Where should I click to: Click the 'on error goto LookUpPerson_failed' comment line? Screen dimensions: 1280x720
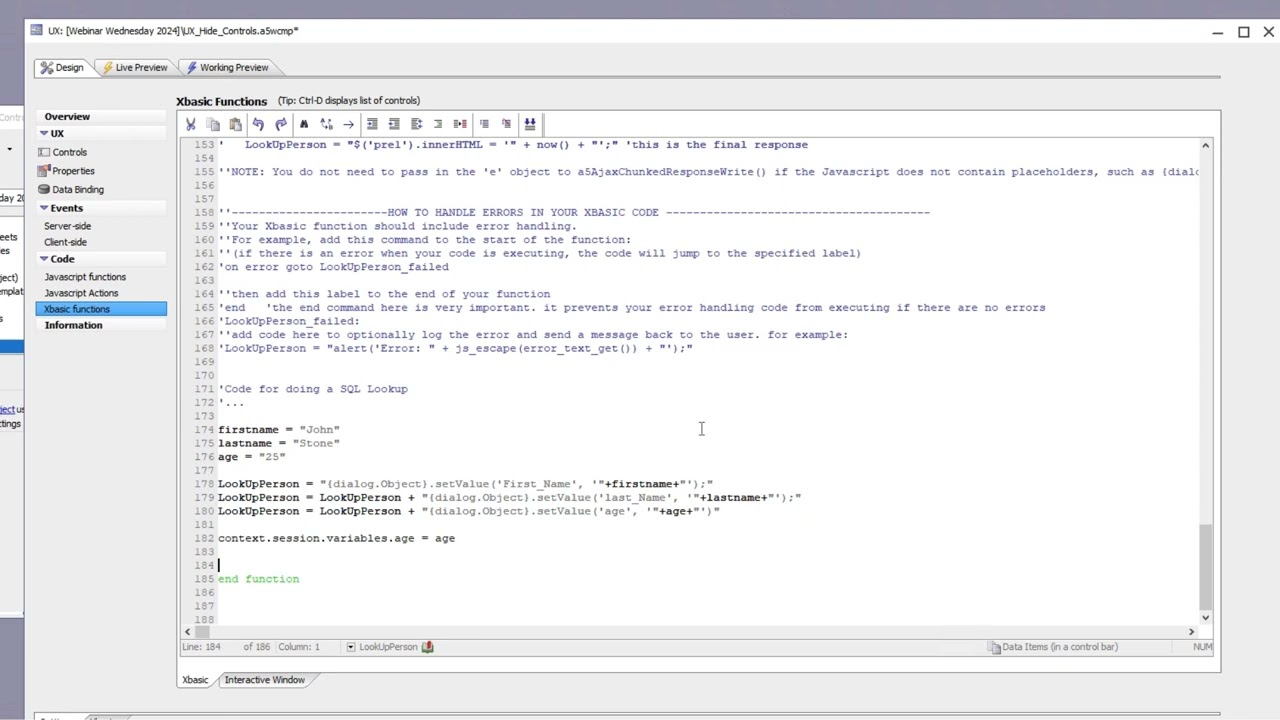[x=334, y=267]
